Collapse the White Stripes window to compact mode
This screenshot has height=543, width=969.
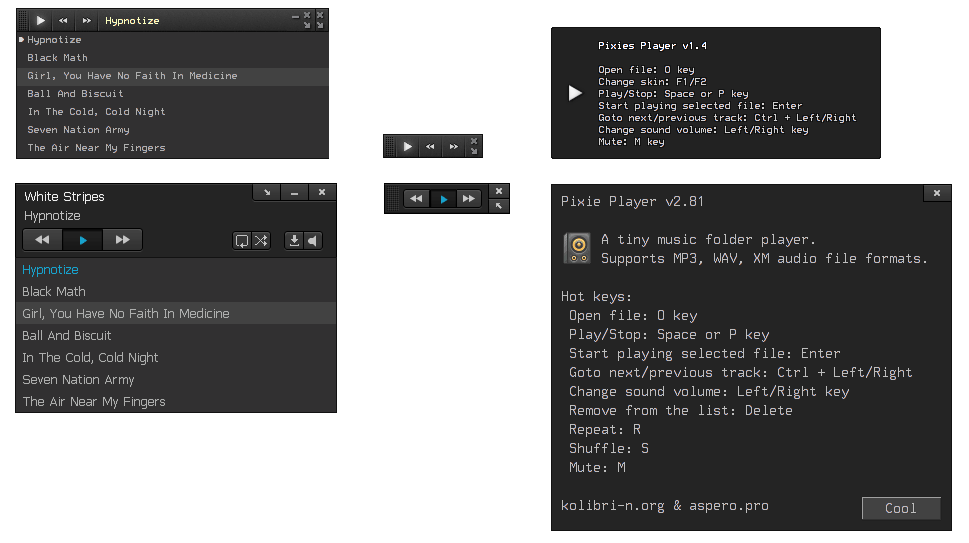click(267, 192)
